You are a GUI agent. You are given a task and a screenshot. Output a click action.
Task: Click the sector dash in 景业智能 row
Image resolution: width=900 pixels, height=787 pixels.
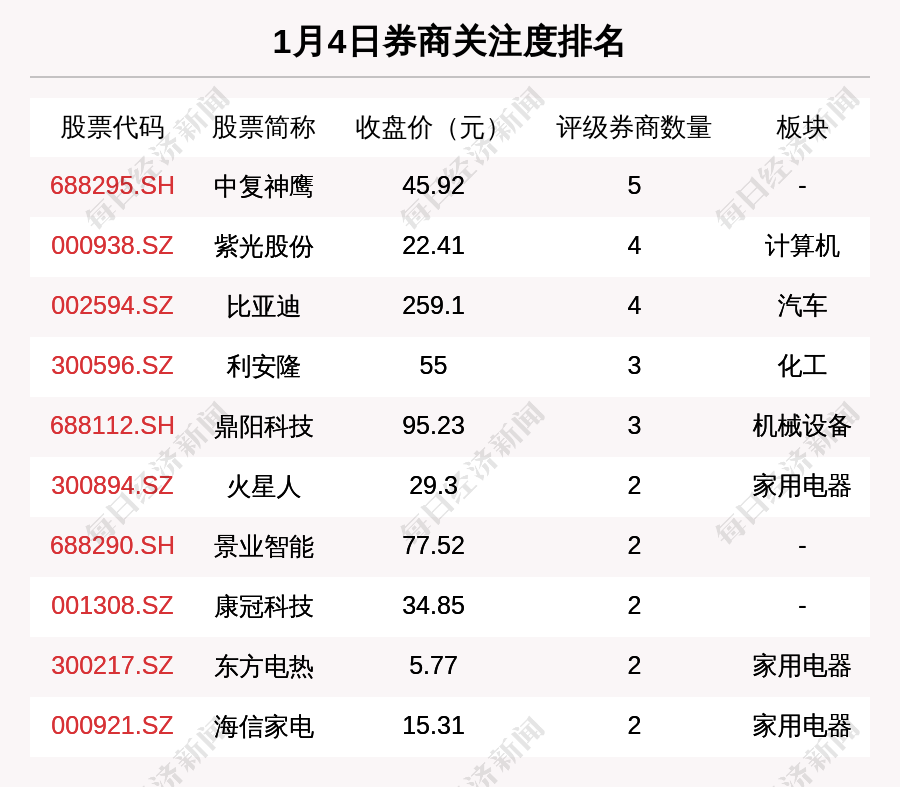[x=802, y=546]
